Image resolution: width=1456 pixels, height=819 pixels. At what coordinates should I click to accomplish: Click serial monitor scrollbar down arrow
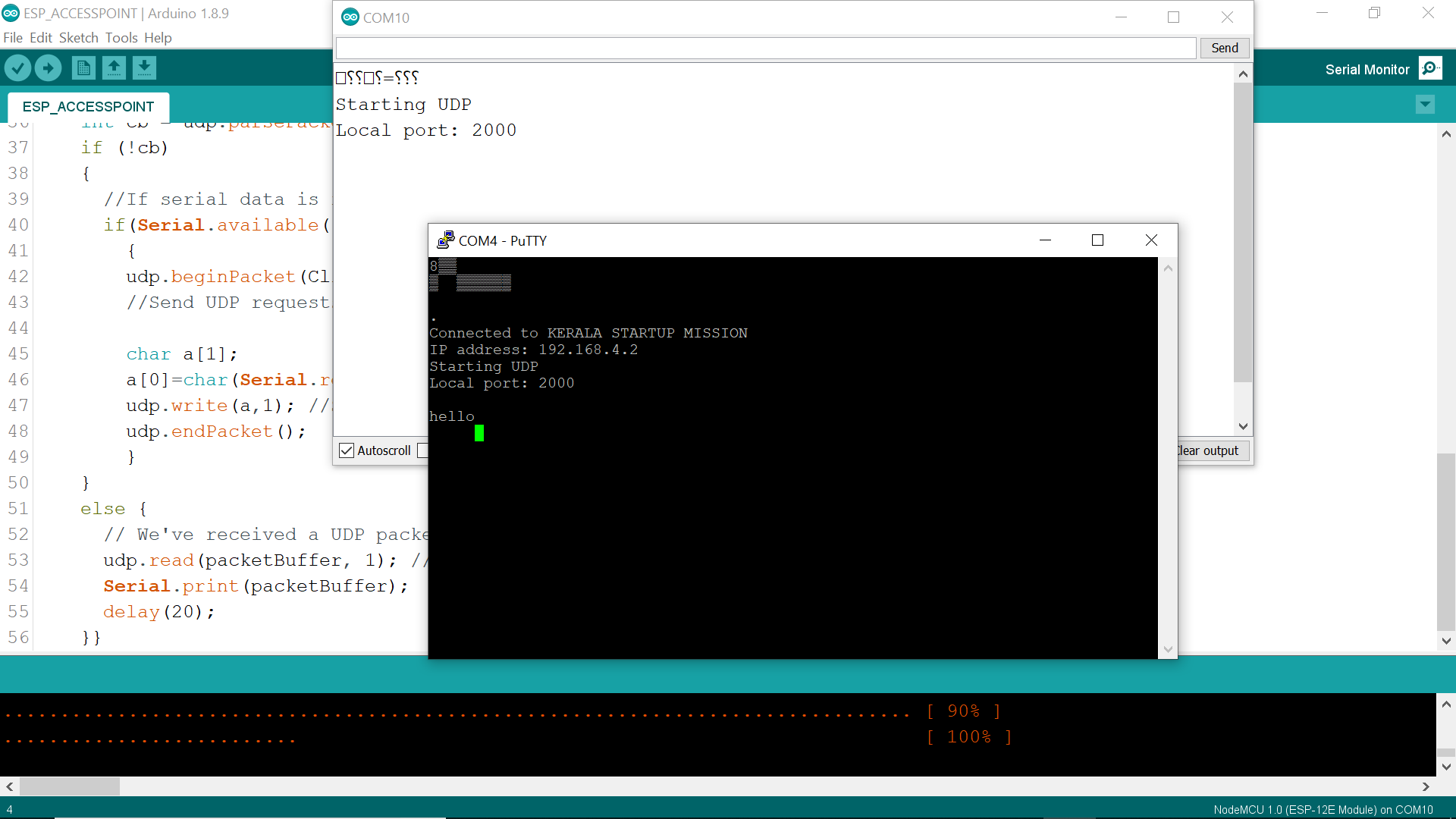pyautogui.click(x=1243, y=426)
